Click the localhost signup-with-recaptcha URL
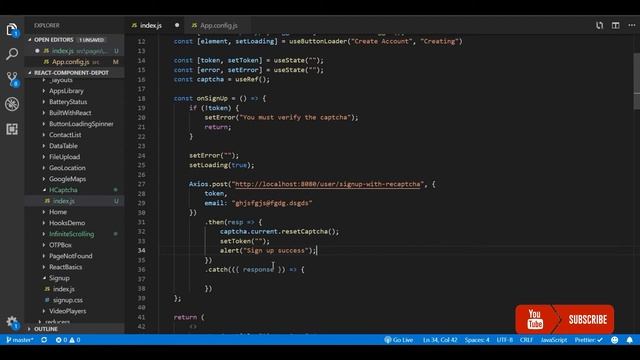 [327, 184]
